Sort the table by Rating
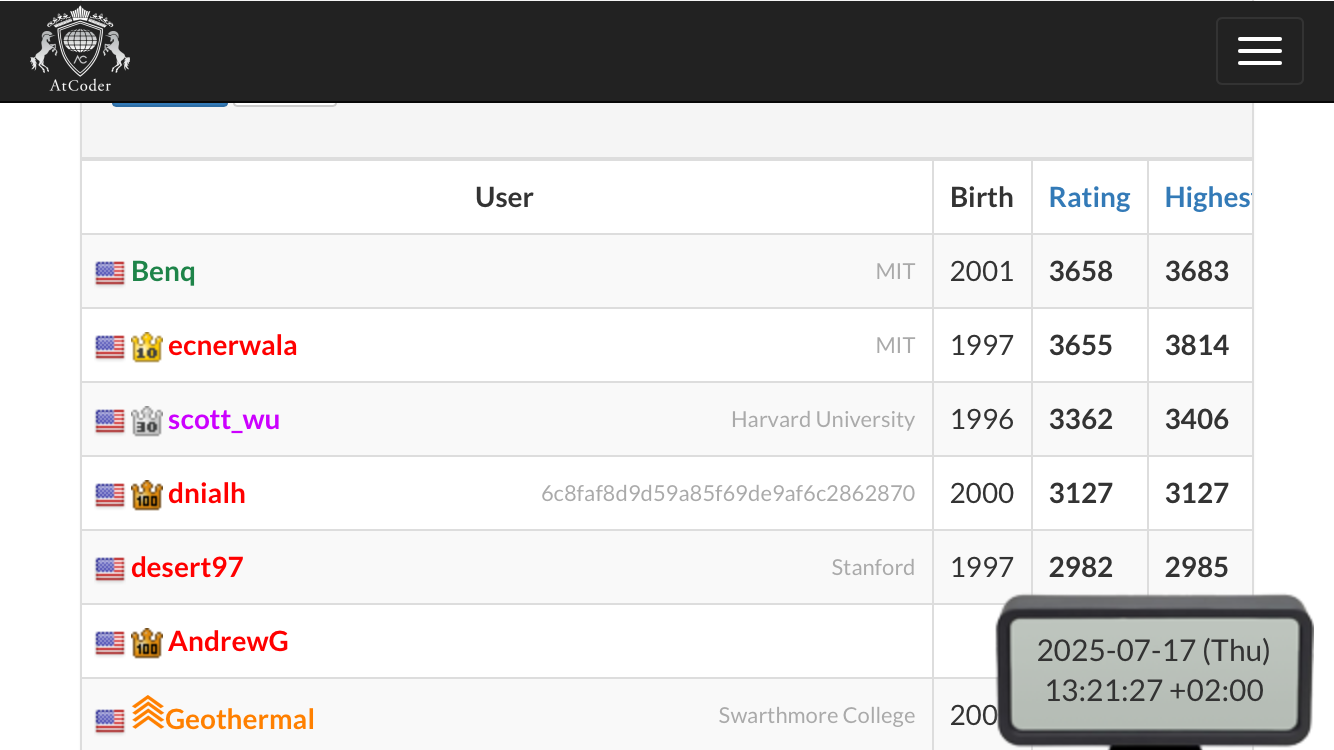Image resolution: width=1334 pixels, height=750 pixels. (x=1089, y=197)
